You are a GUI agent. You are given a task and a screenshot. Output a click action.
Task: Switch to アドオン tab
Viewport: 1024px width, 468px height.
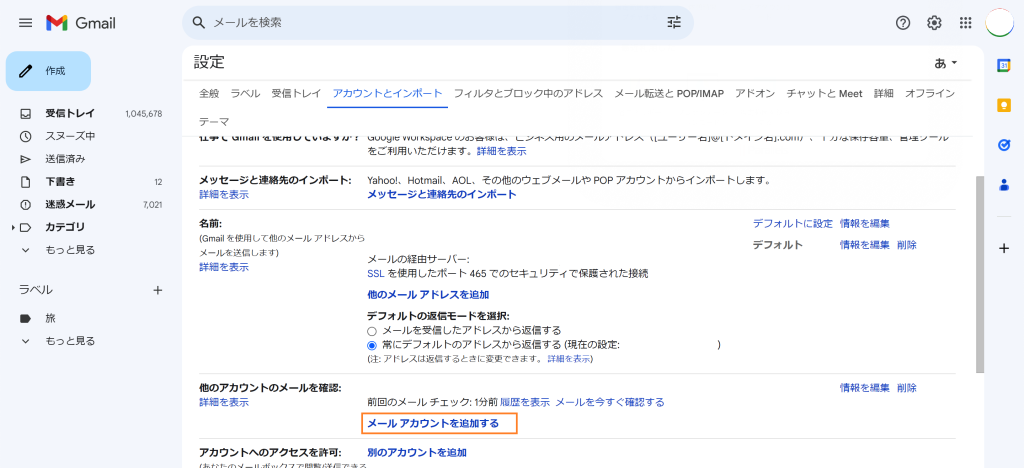(755, 93)
